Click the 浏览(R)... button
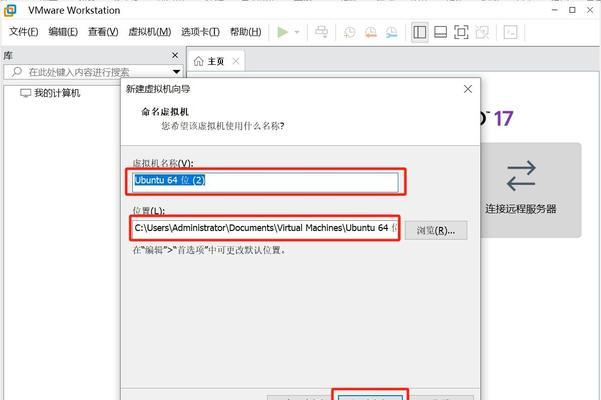This screenshot has width=601, height=400. (436, 231)
